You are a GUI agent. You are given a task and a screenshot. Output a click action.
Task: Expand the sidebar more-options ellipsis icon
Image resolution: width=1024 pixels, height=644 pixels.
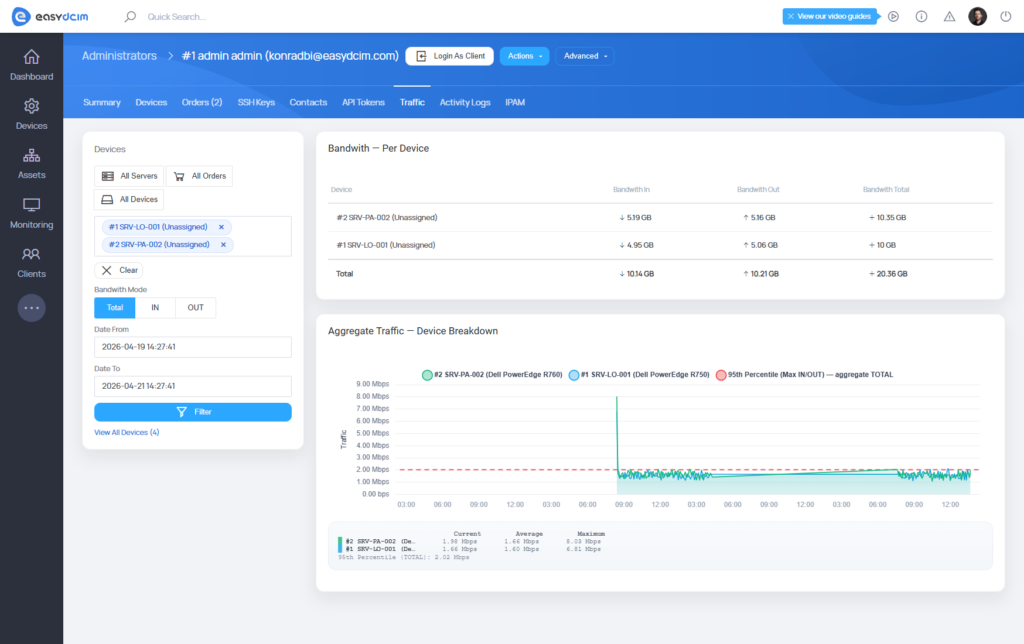point(31,307)
